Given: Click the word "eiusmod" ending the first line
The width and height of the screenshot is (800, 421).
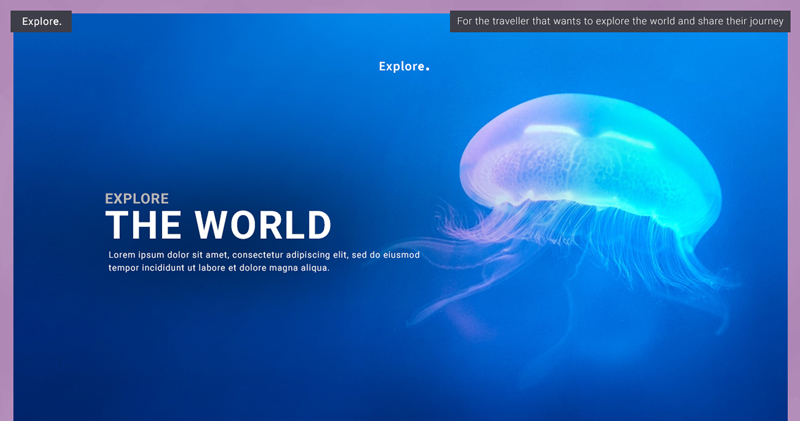Looking at the screenshot, I should [401, 255].
